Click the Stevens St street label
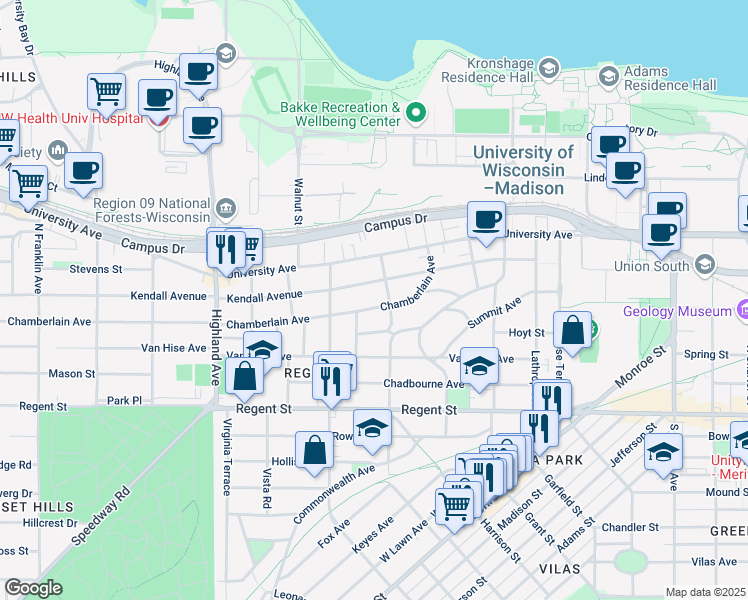 click(x=96, y=269)
